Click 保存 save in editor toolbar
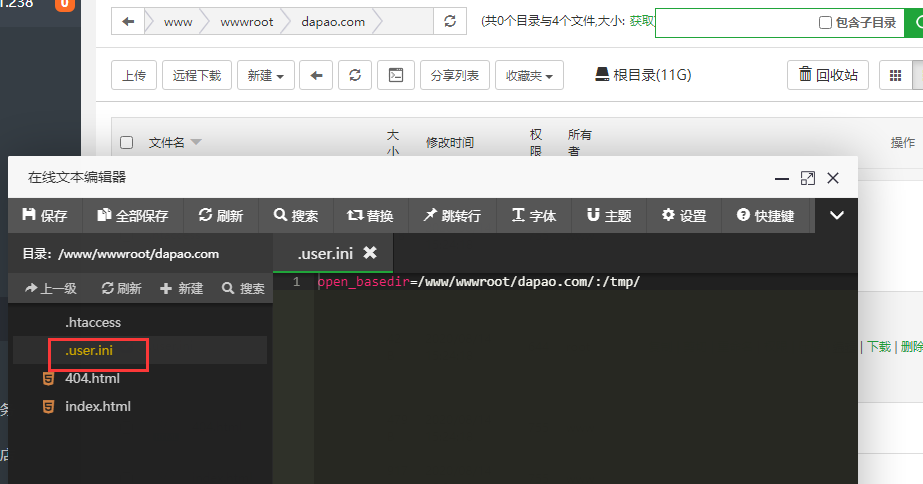This screenshot has width=923, height=484. click(x=45, y=216)
